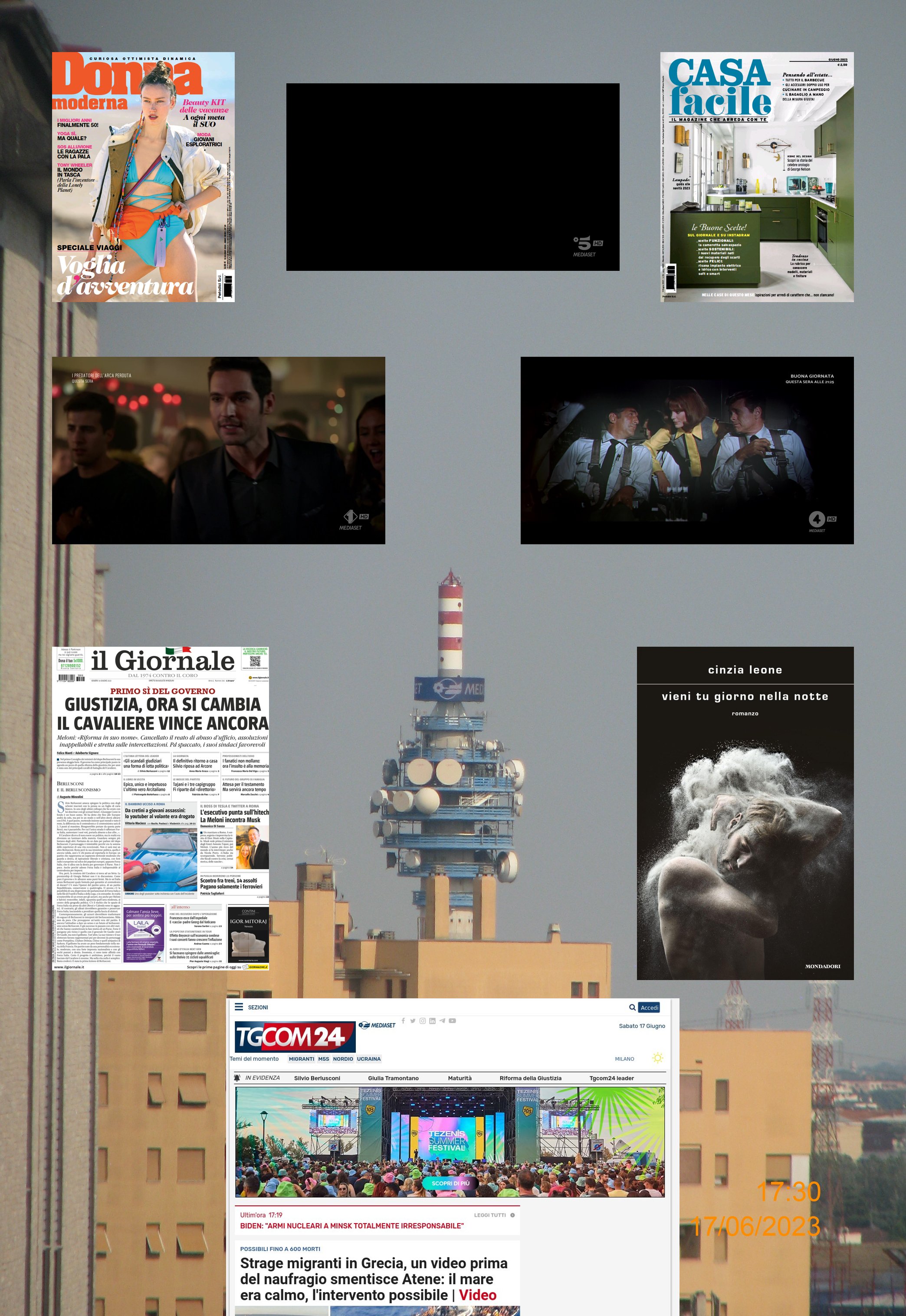Open the Leggi Tutti link
The width and height of the screenshot is (906, 1316).
click(490, 1215)
